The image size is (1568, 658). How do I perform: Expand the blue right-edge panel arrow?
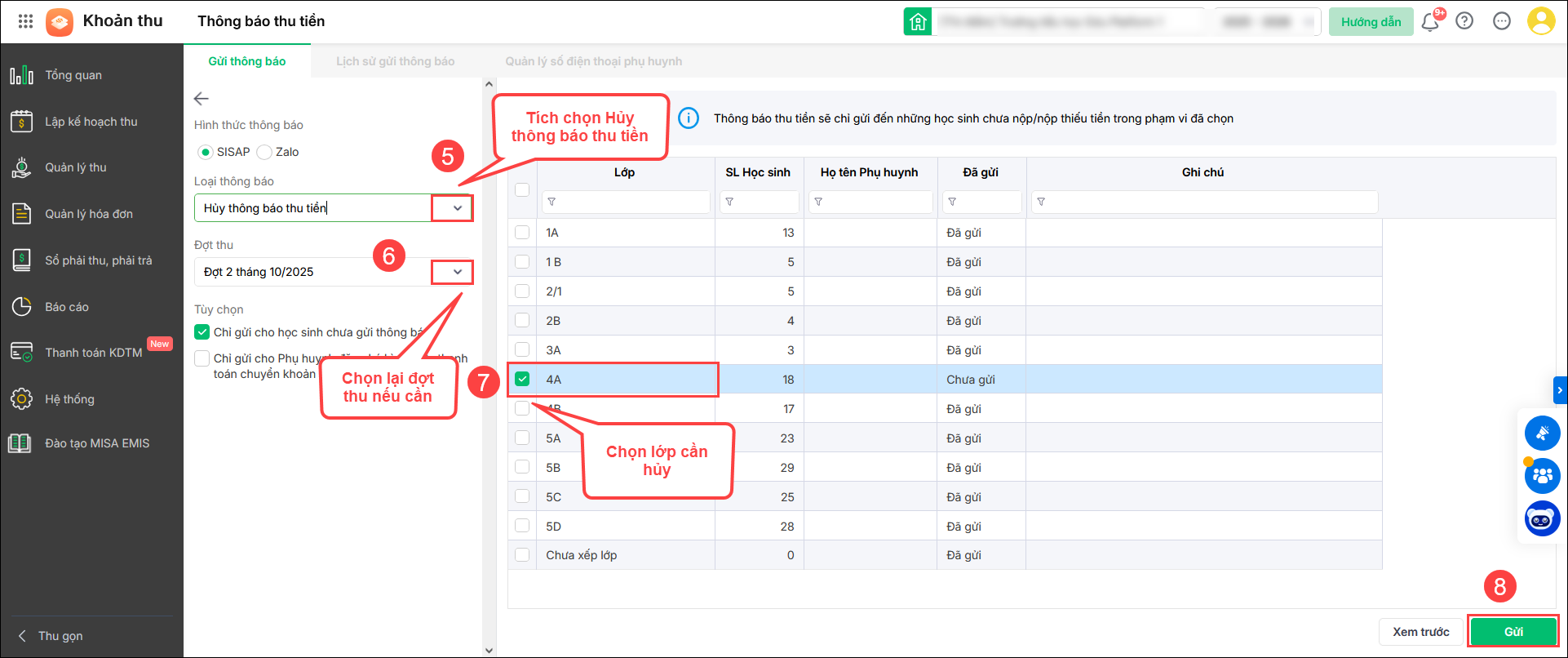tap(1560, 391)
